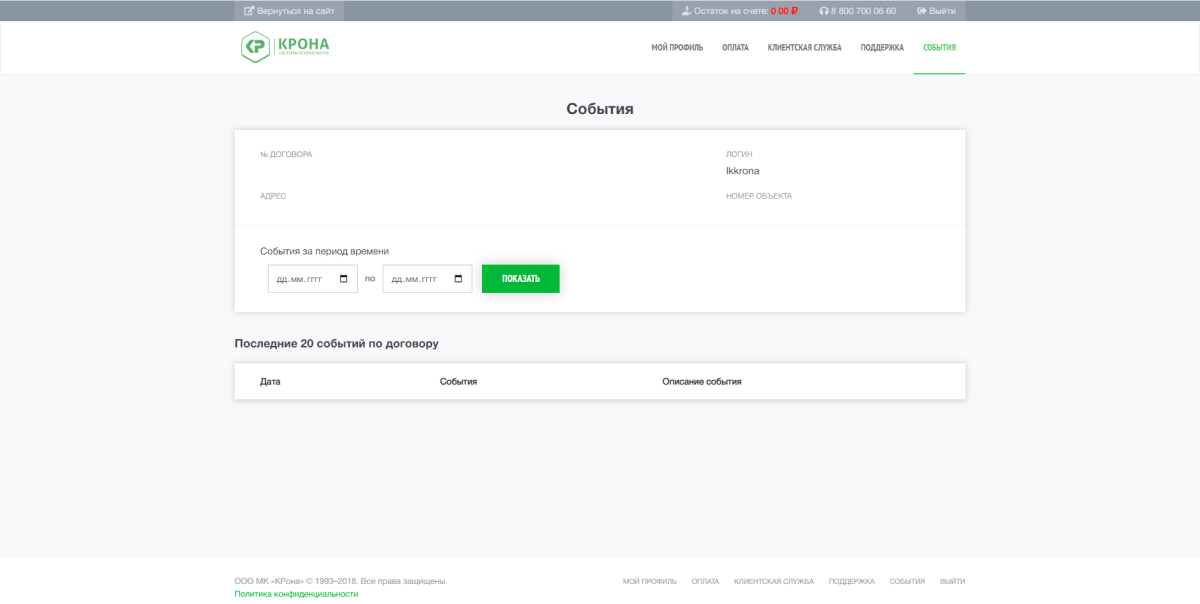Go to the Оплата menu section

click(x=735, y=47)
